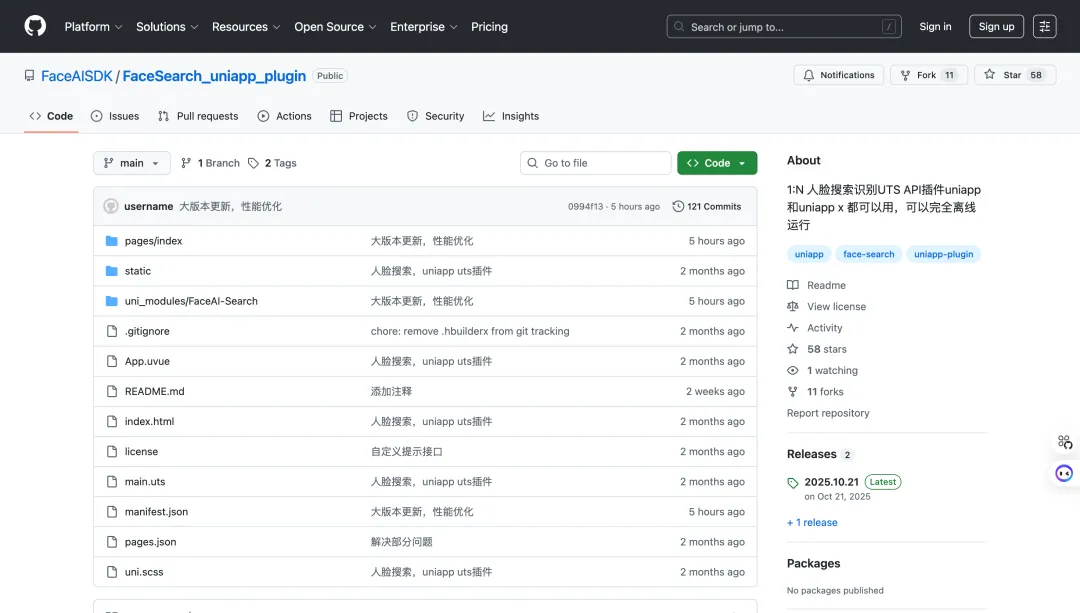Click the Sign up button
The image size is (1080, 613).
click(x=996, y=26)
